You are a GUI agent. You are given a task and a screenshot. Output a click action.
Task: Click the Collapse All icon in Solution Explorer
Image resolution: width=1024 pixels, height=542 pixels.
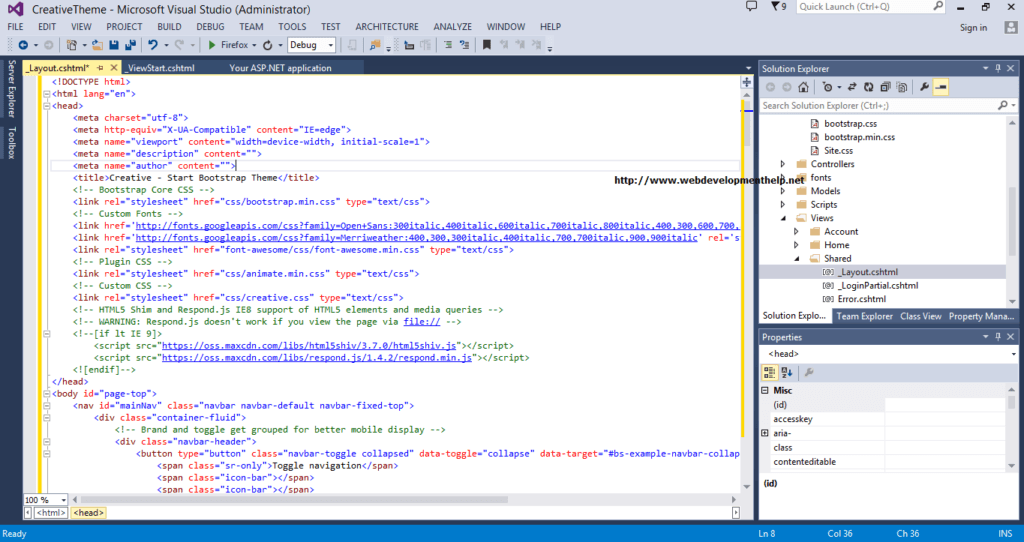[886, 87]
